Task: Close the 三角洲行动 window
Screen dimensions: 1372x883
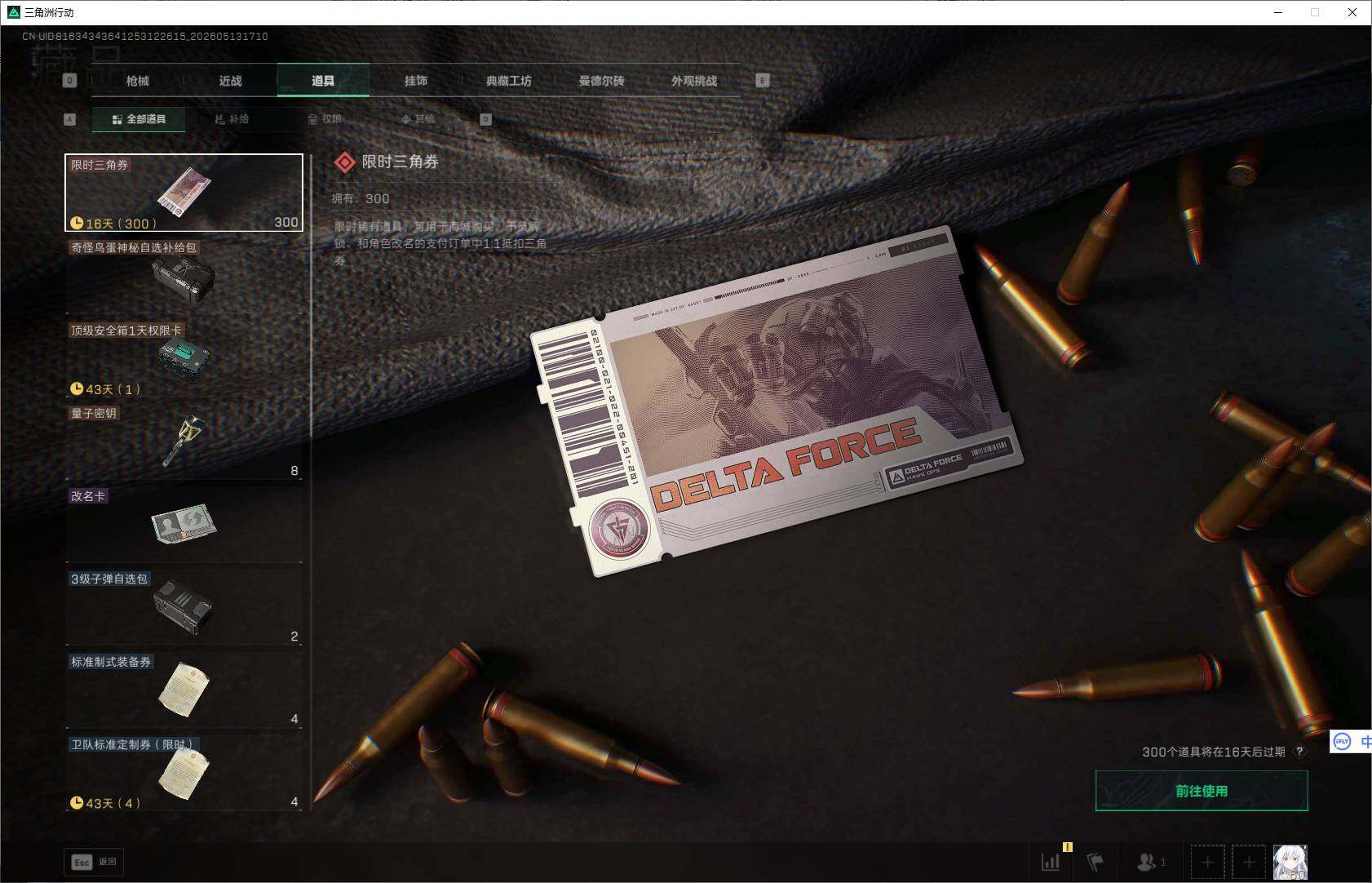Action: click(x=1352, y=12)
